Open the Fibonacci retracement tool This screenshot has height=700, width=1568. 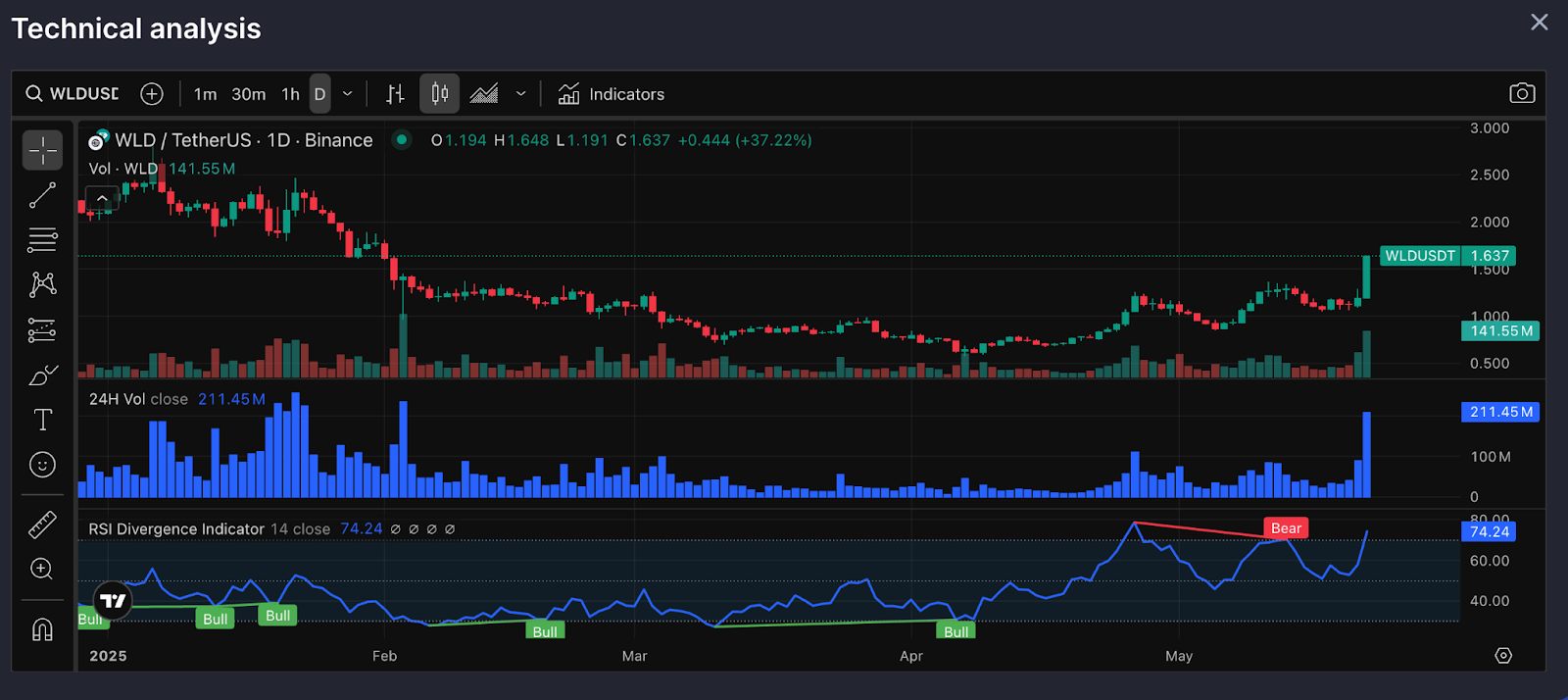pos(42,239)
